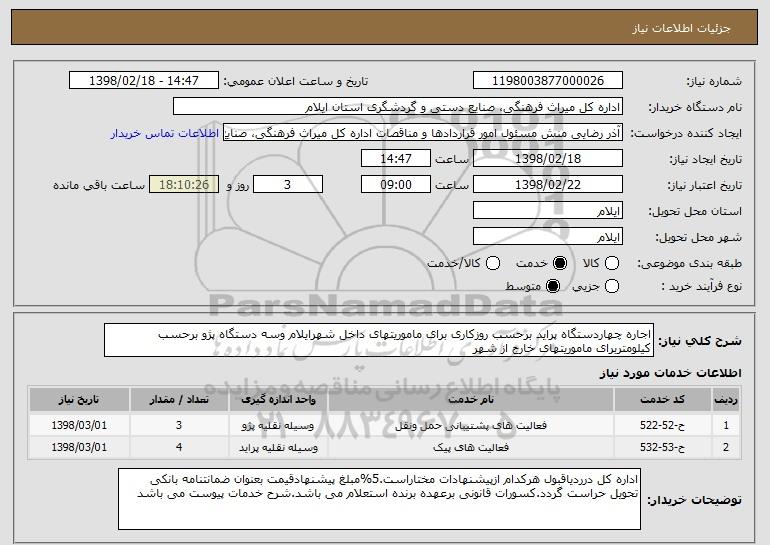Click quantity 4 in row 2
Screen dimensions: 770x545
point(179,447)
